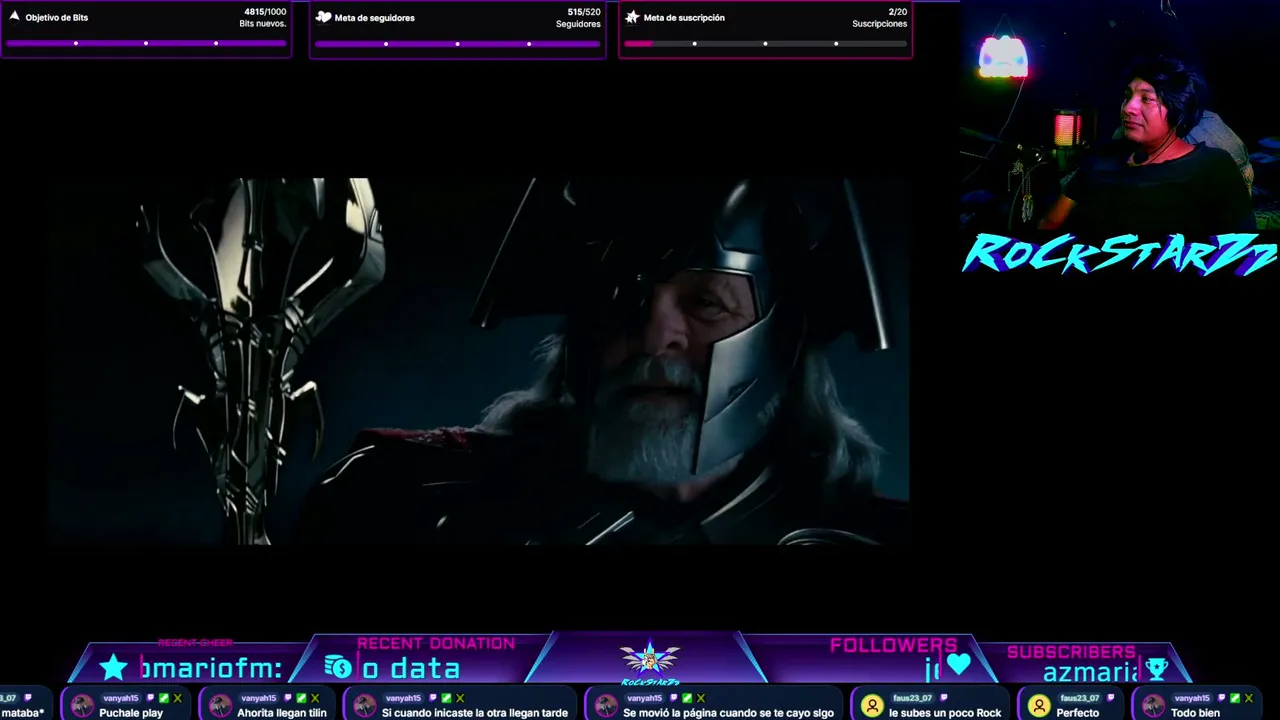Click the recent cheer name "omariofm:"
1280x720 pixels.
point(212,668)
